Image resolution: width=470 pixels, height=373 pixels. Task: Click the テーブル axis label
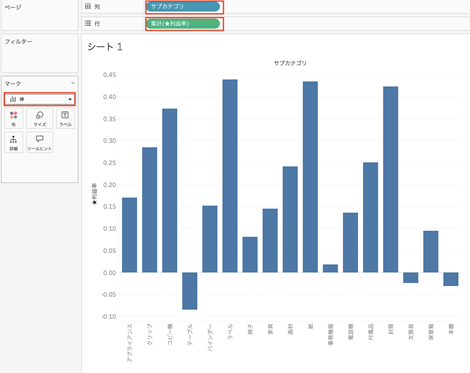[x=190, y=334]
